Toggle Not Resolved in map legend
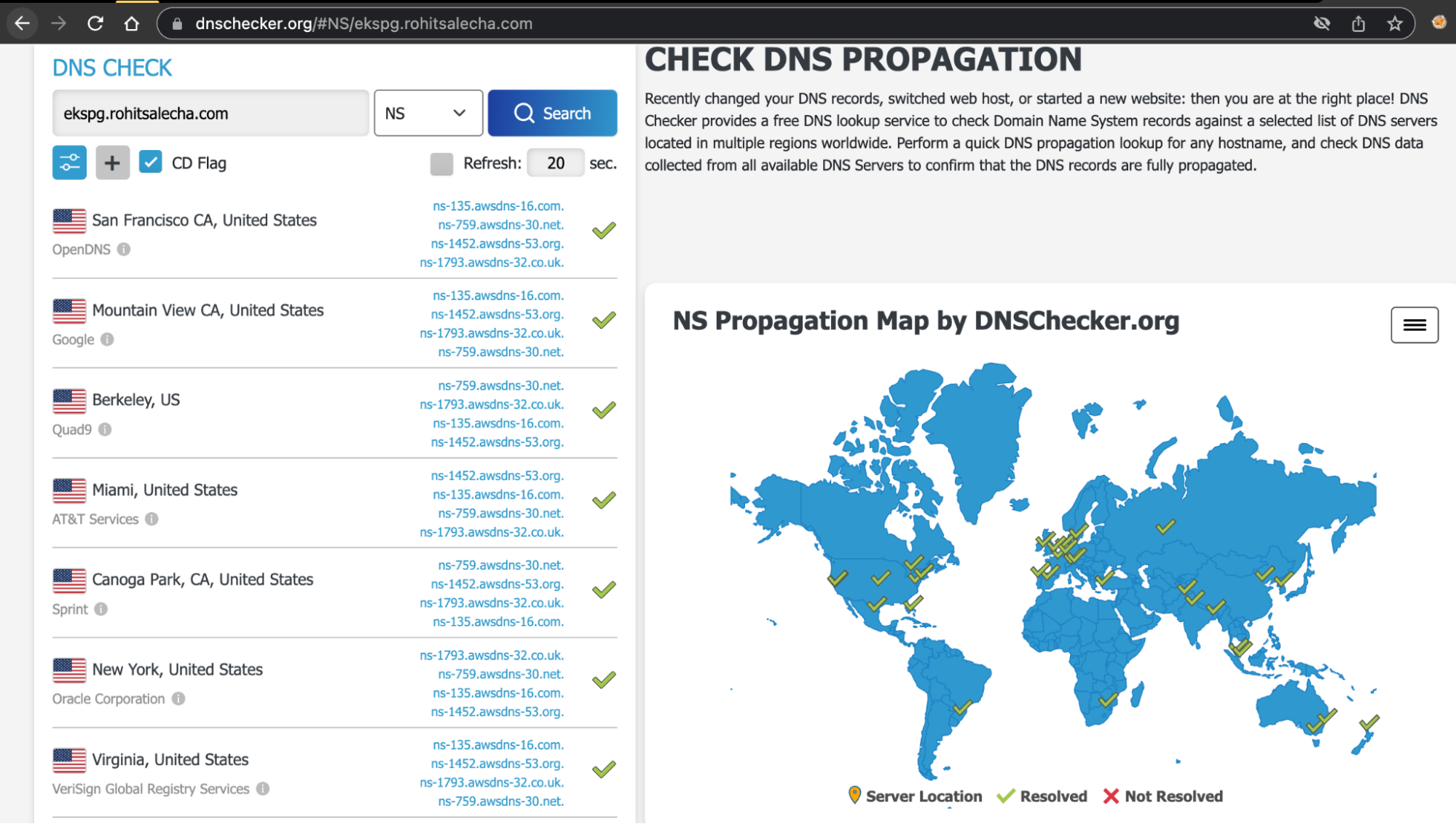The height and width of the screenshot is (824, 1456). tap(1163, 796)
